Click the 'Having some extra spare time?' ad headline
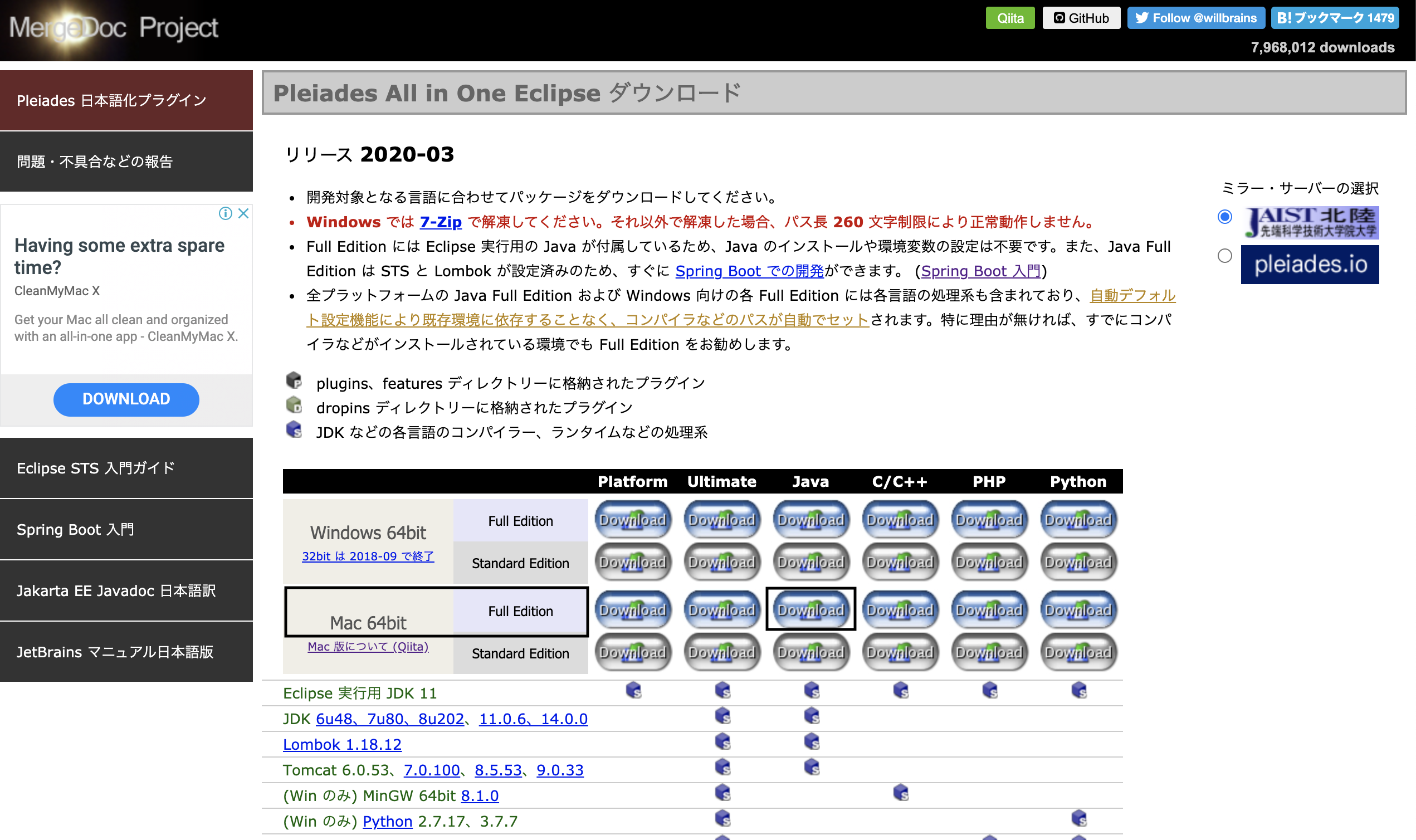Image resolution: width=1416 pixels, height=840 pixels. (119, 256)
